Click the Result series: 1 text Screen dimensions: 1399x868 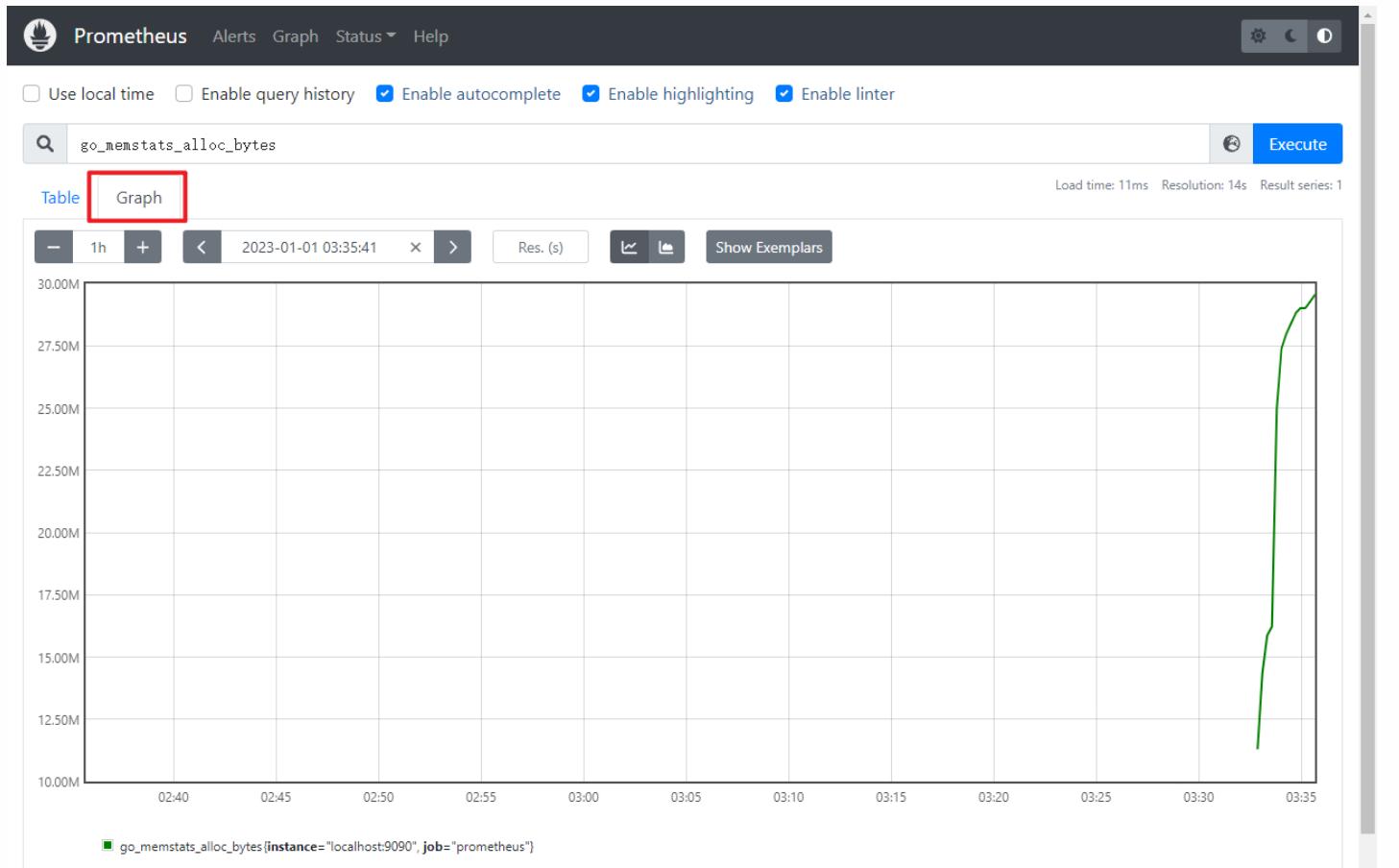(1301, 185)
